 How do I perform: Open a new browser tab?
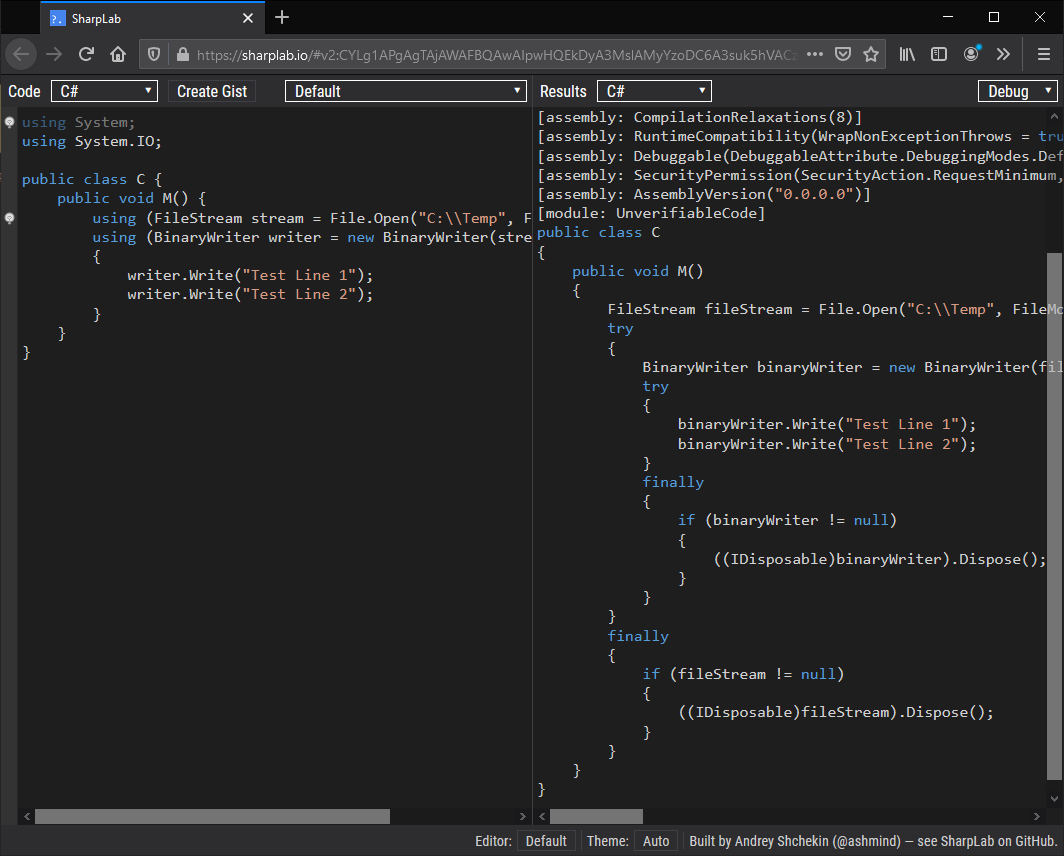point(282,17)
